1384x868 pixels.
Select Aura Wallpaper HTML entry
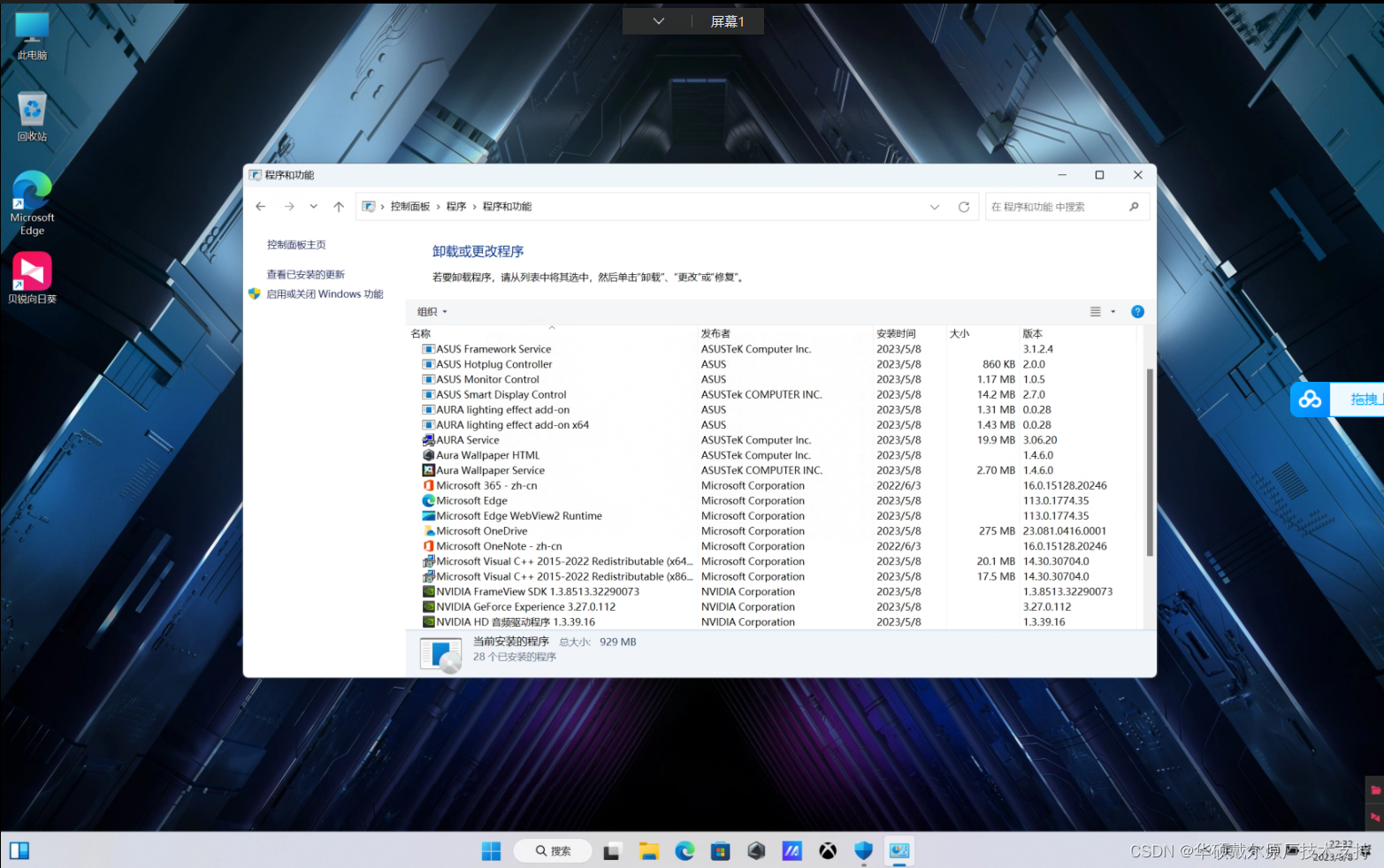point(487,455)
